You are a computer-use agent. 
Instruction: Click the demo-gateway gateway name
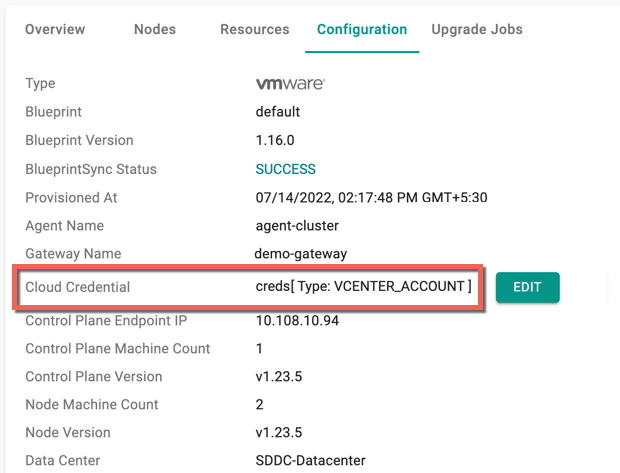[x=301, y=254]
